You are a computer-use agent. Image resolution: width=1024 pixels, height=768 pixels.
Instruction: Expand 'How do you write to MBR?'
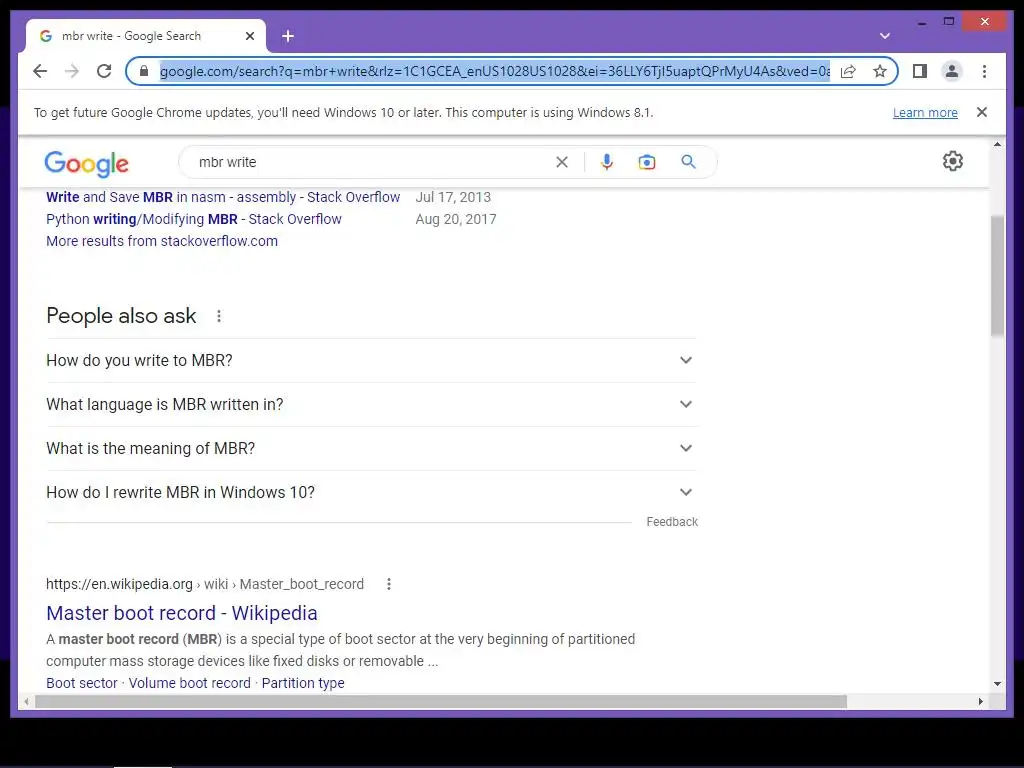pyautogui.click(x=371, y=360)
